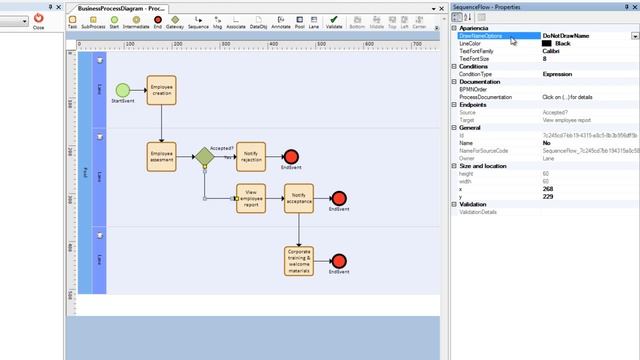
Task: Select the End event tool
Action: click(x=158, y=22)
